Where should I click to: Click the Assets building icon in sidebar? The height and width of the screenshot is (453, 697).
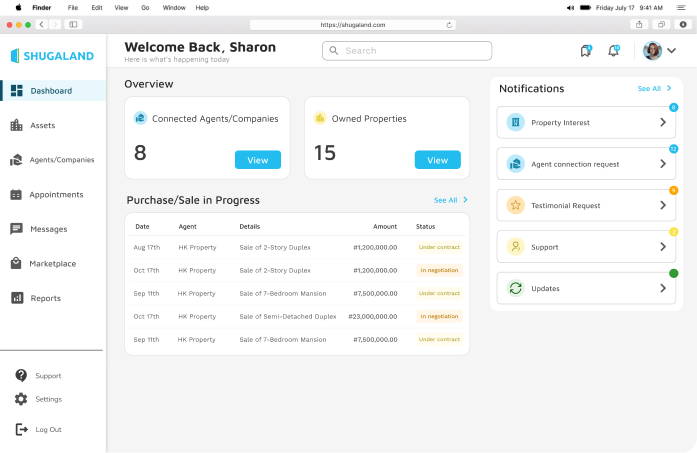click(16, 125)
